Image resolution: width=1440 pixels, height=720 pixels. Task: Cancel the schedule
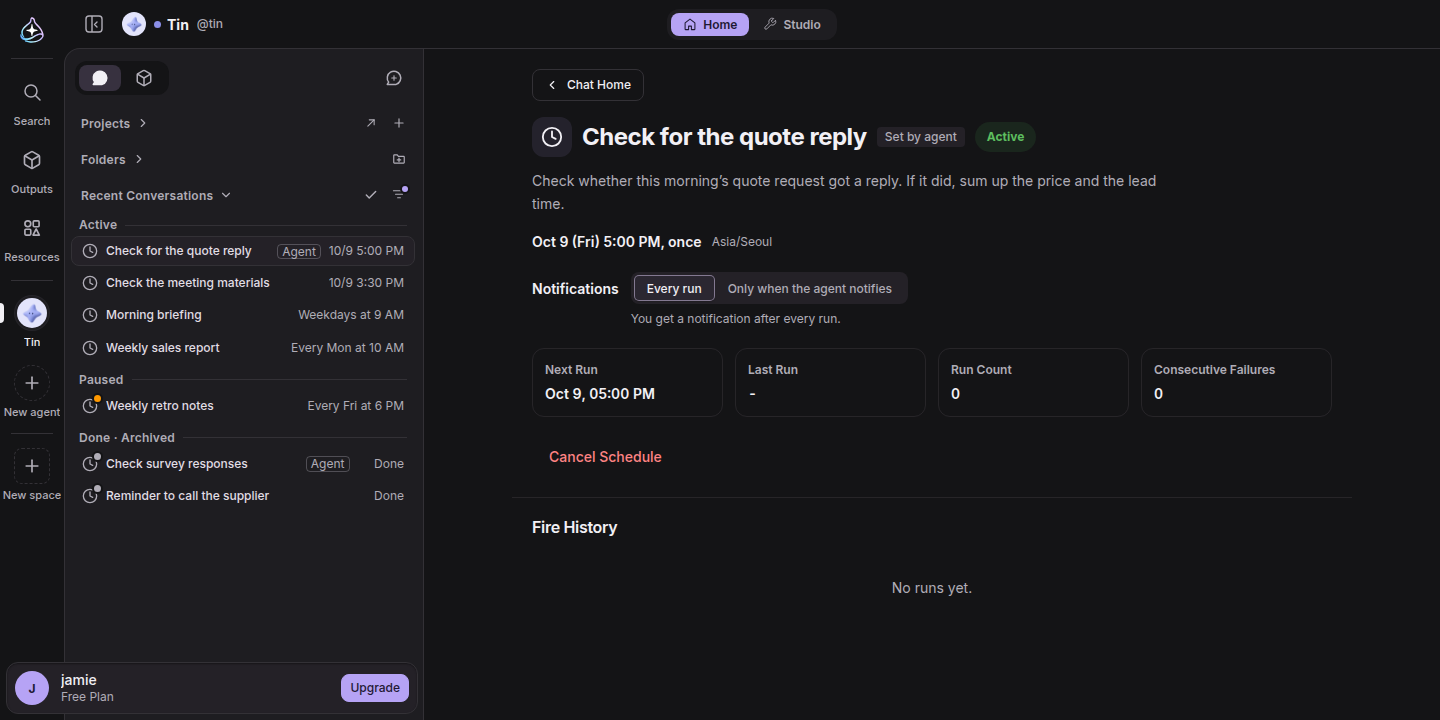point(605,457)
